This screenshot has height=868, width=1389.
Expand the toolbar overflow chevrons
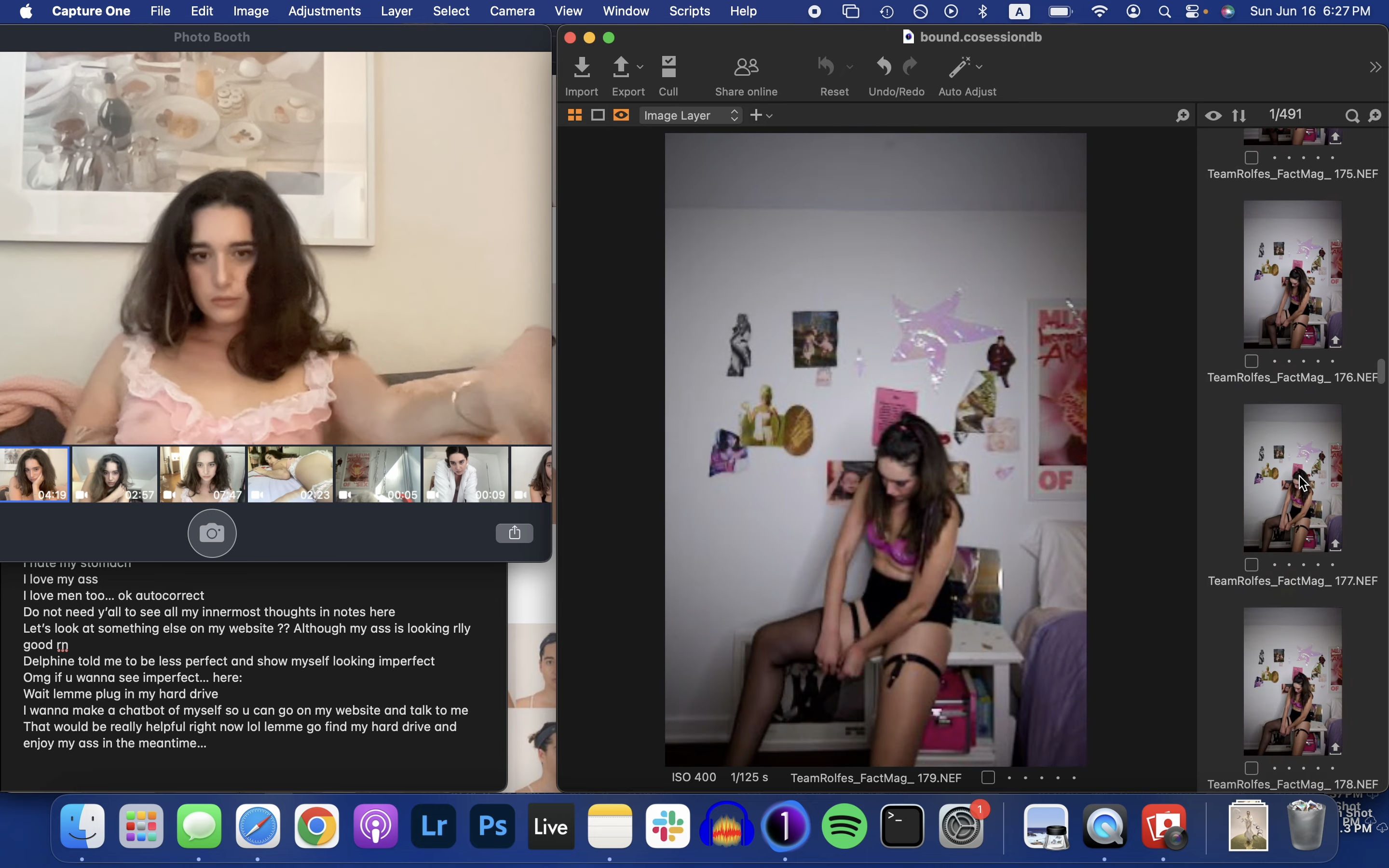pos(1375,68)
